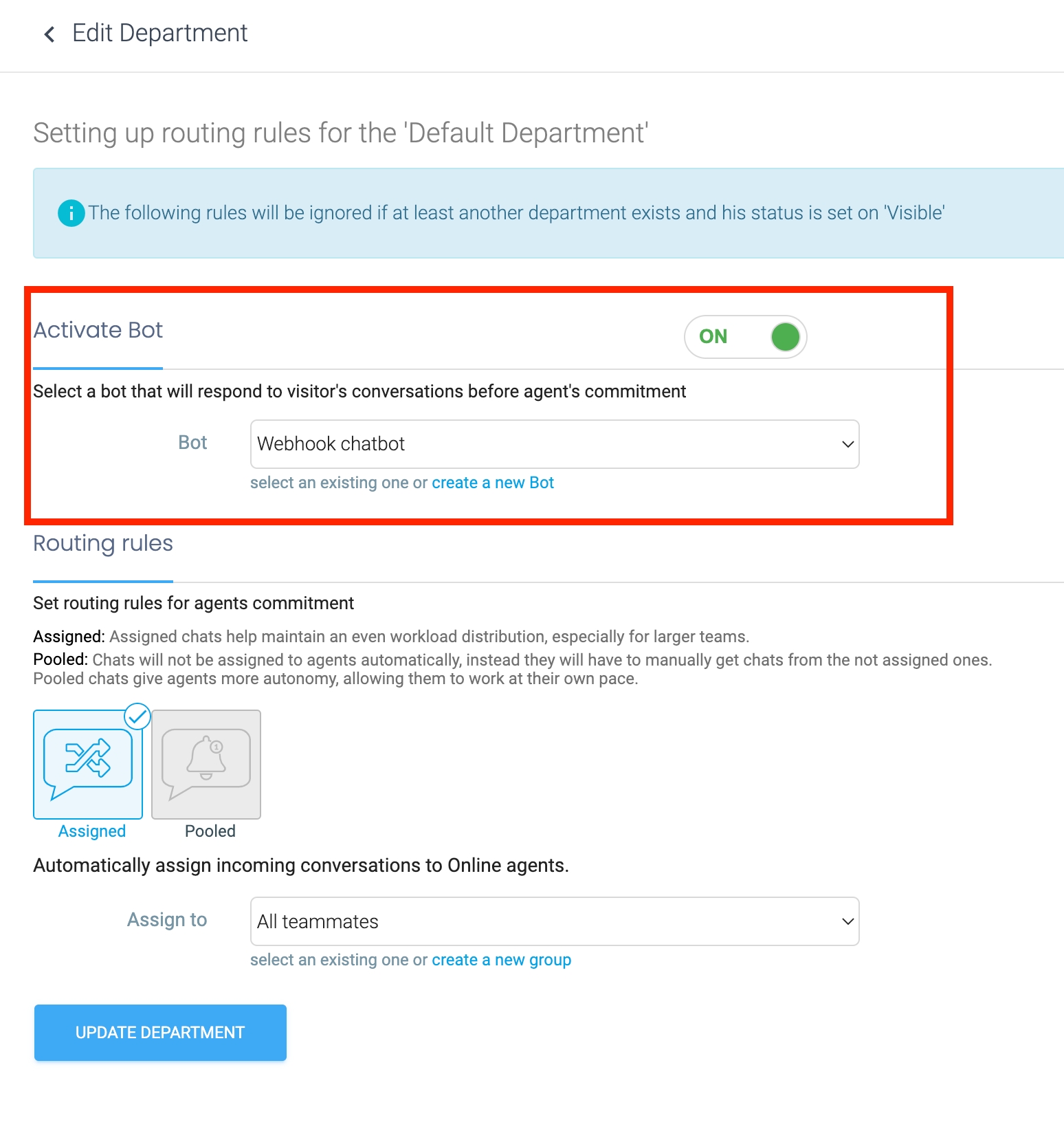Click the "Assign to" field label
Screen dimensions: 1064x1129
(x=167, y=920)
